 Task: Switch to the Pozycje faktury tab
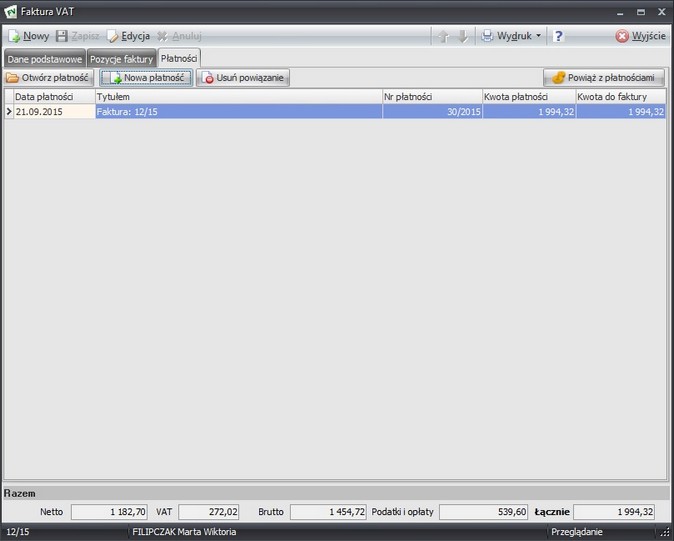point(121,59)
